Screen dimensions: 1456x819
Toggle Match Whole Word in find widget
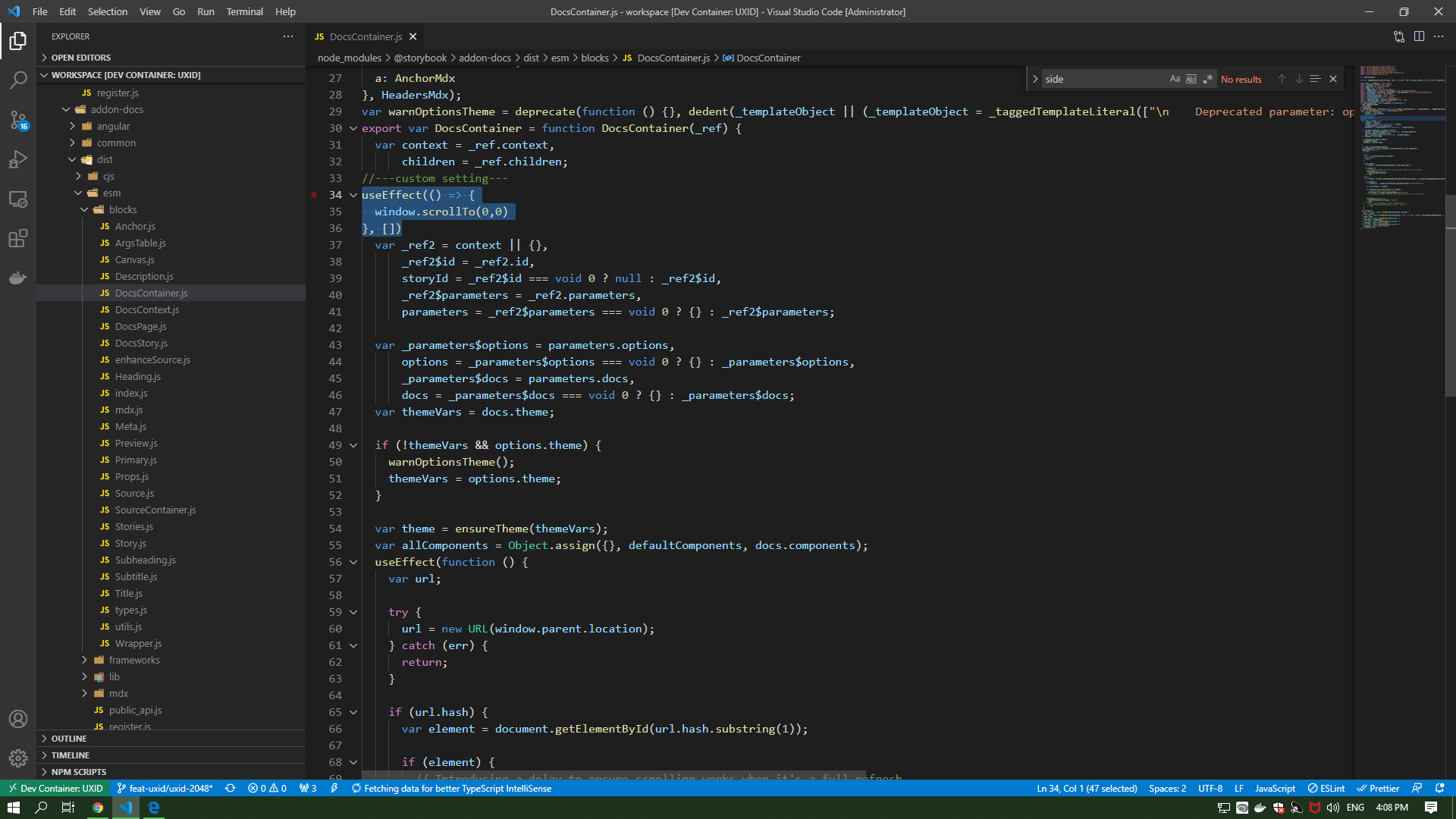[x=1191, y=79]
